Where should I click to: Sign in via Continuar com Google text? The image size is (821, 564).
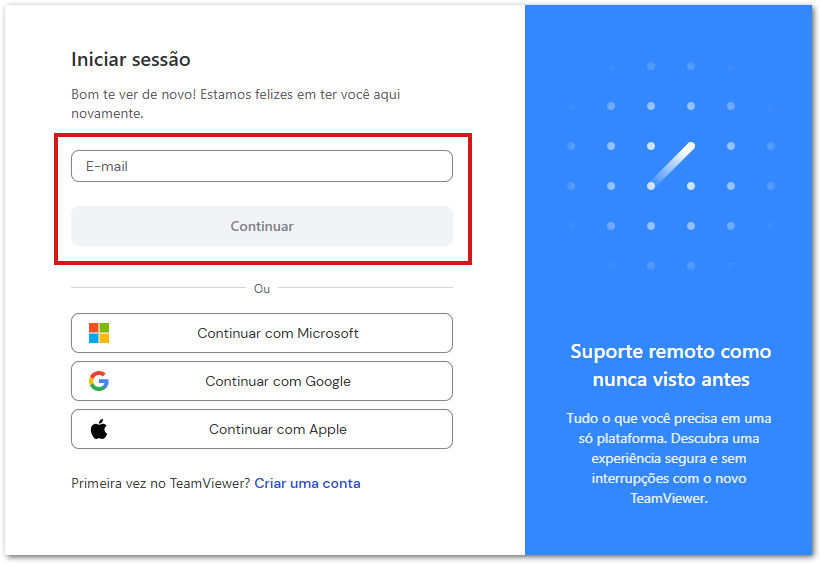[278, 381]
